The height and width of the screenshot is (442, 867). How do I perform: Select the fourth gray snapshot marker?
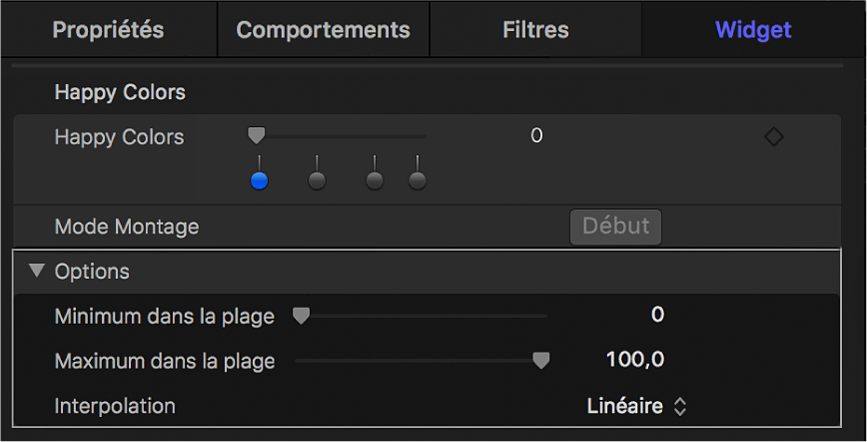[417, 180]
